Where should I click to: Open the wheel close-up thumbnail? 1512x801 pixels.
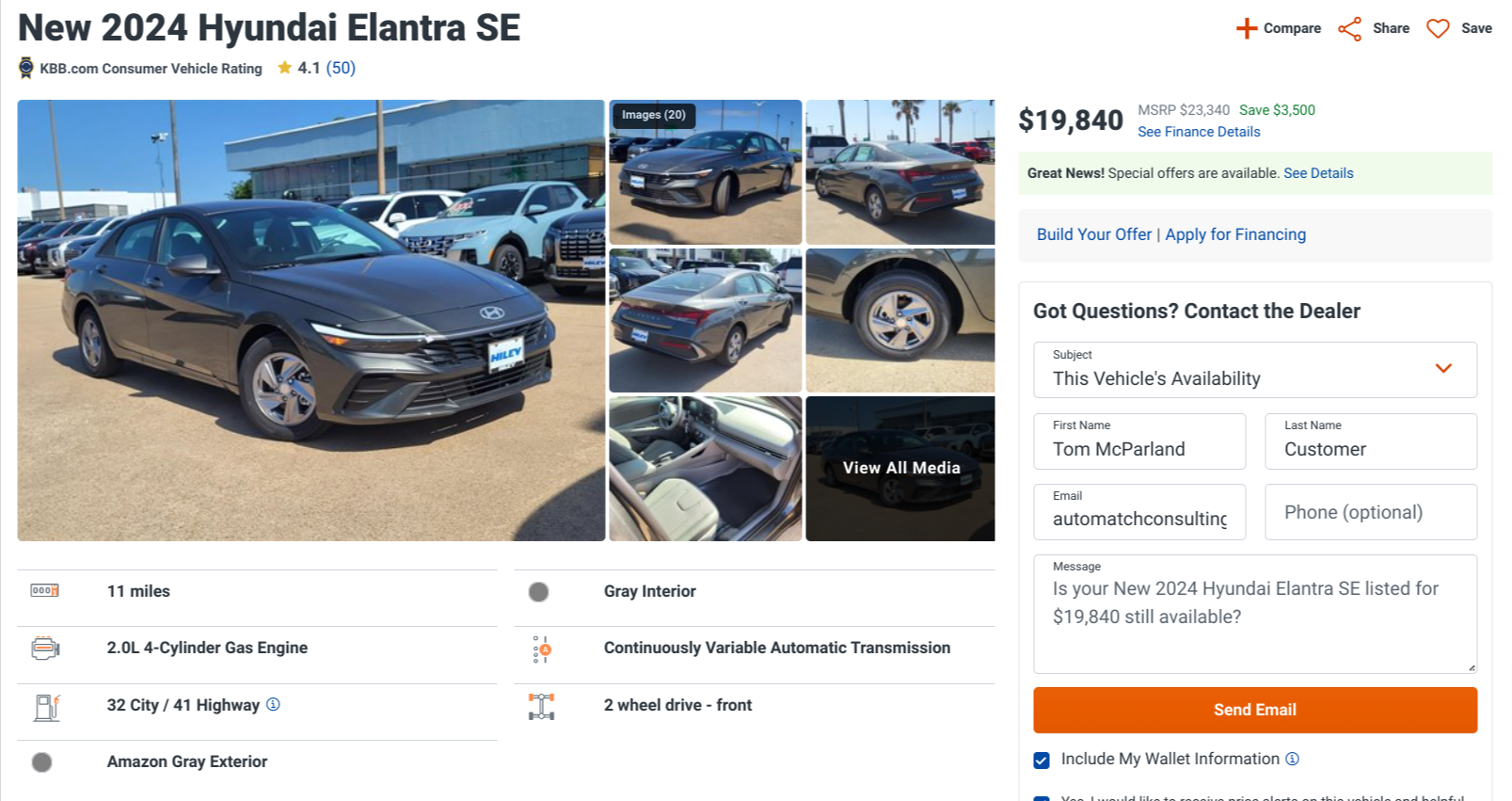point(900,320)
